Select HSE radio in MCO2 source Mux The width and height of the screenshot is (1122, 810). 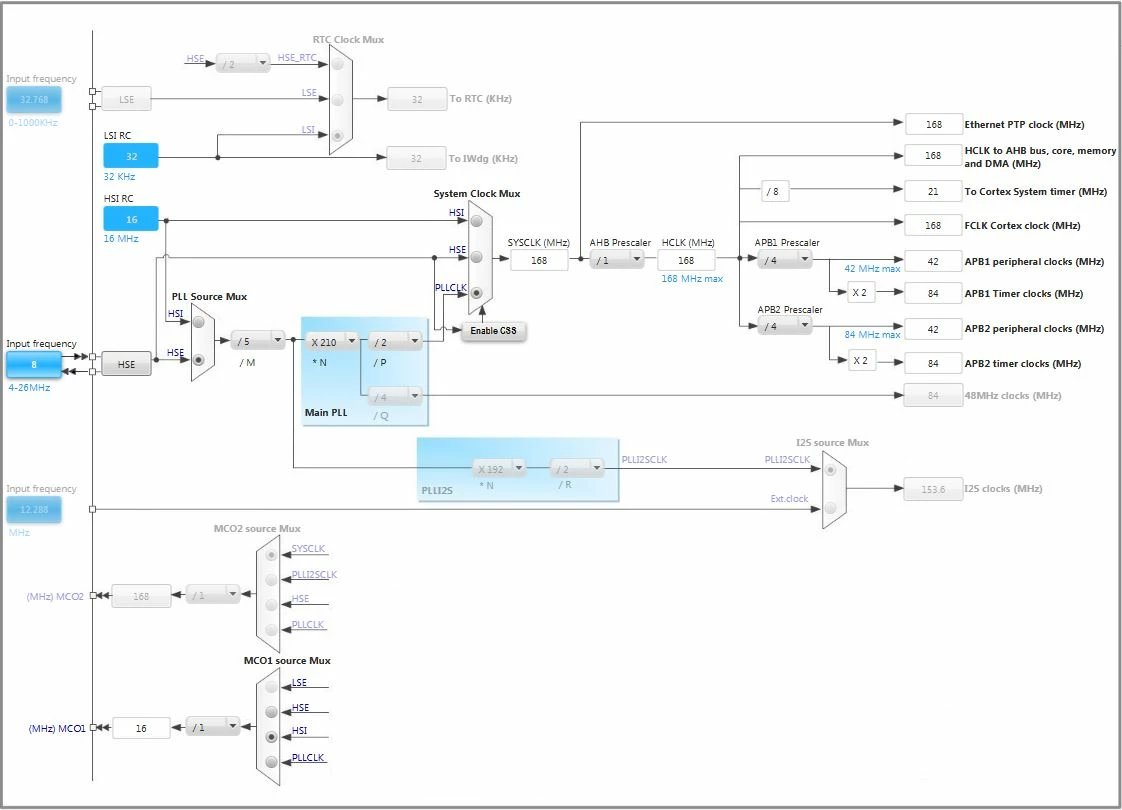click(x=271, y=605)
